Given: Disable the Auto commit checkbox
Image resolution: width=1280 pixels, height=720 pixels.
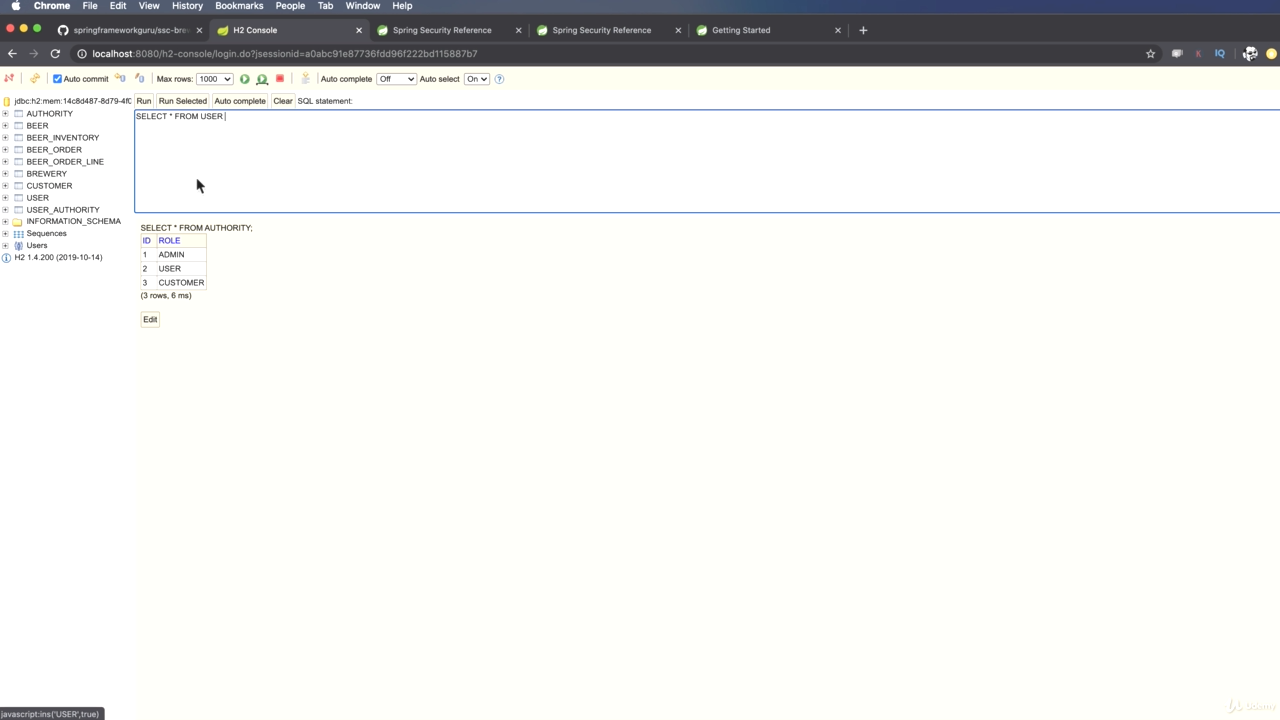Looking at the screenshot, I should point(57,79).
